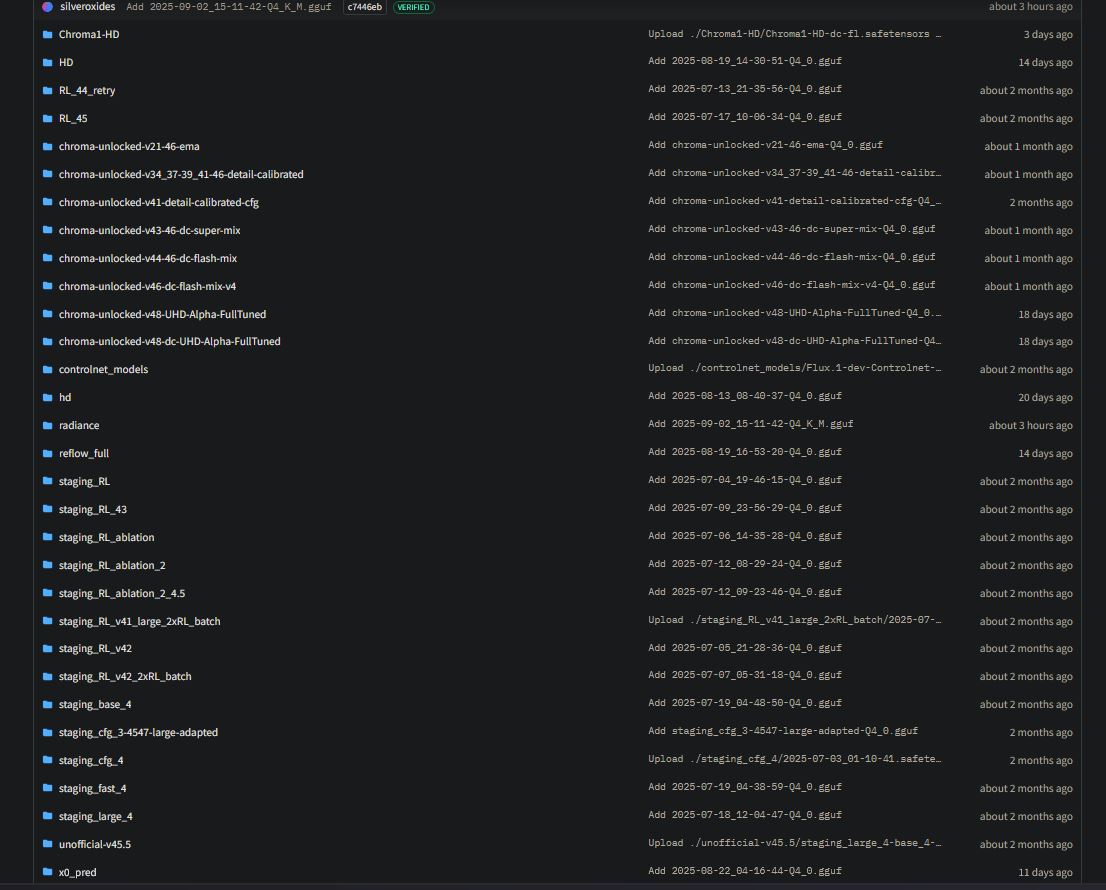1106x890 pixels.
Task: Click the VERIFIED badge
Action: click(413, 7)
